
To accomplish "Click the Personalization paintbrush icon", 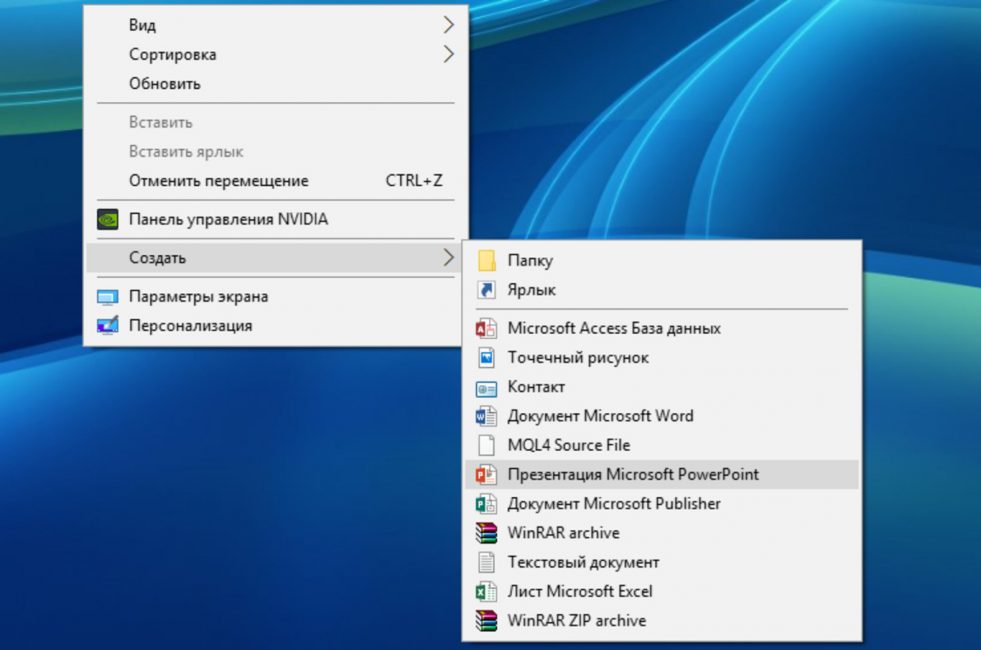I will pos(108,326).
